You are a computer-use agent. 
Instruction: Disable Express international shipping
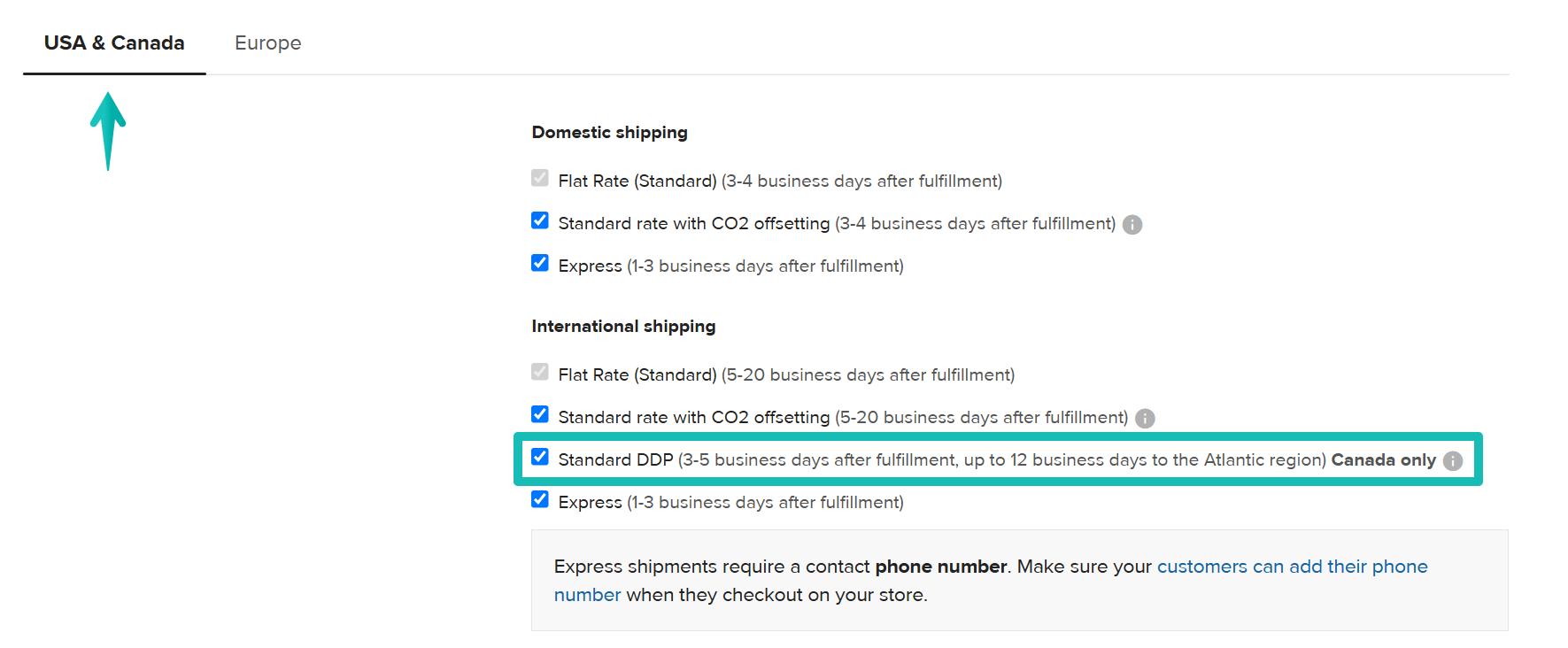tap(540, 499)
